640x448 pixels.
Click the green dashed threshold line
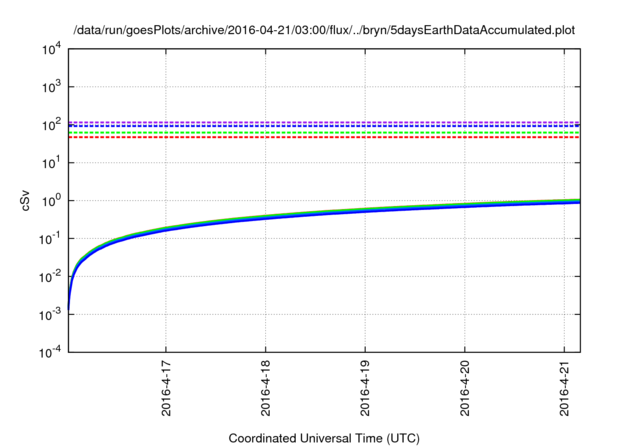click(324, 133)
